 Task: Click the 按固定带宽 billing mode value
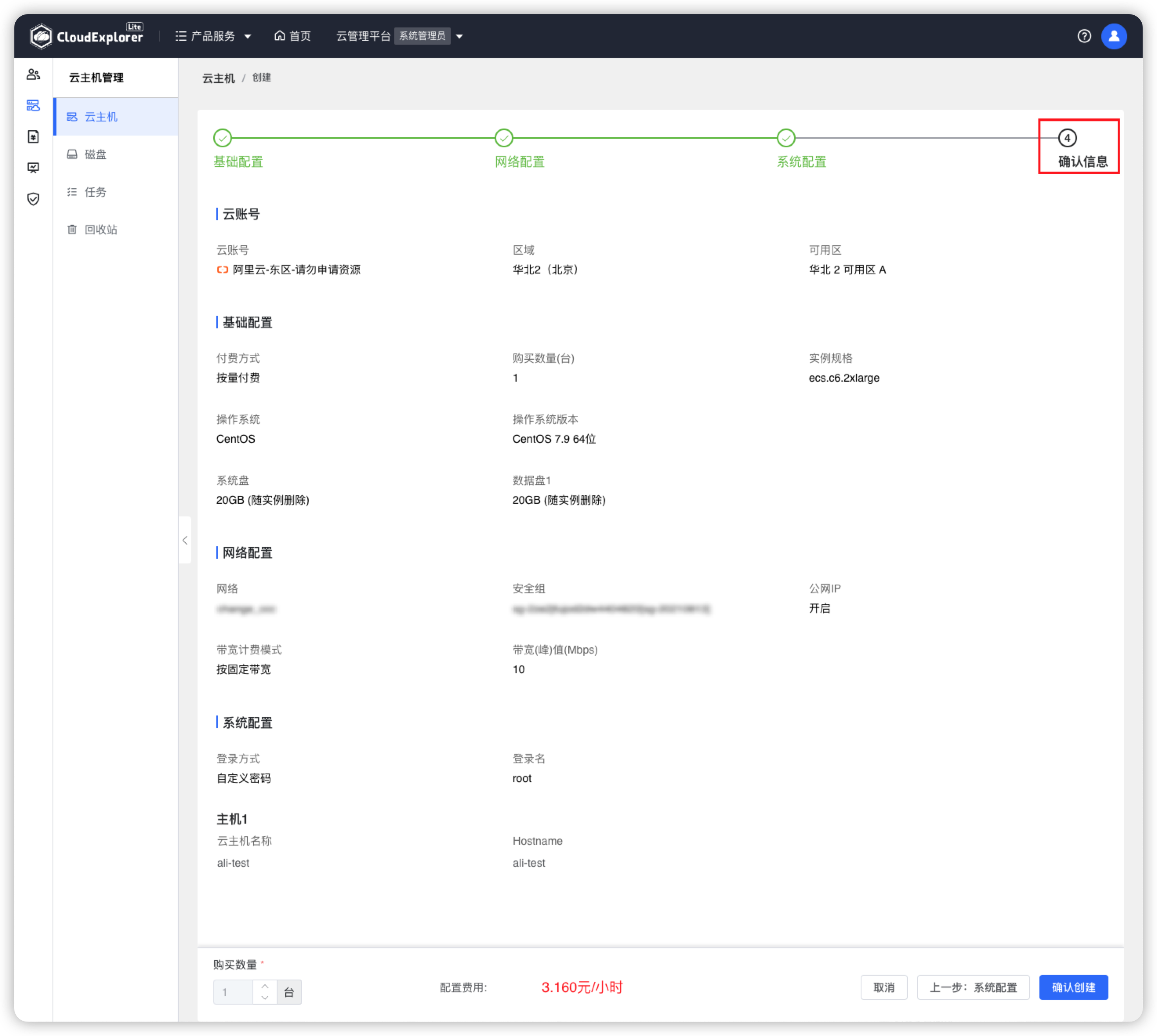pyautogui.click(x=244, y=669)
